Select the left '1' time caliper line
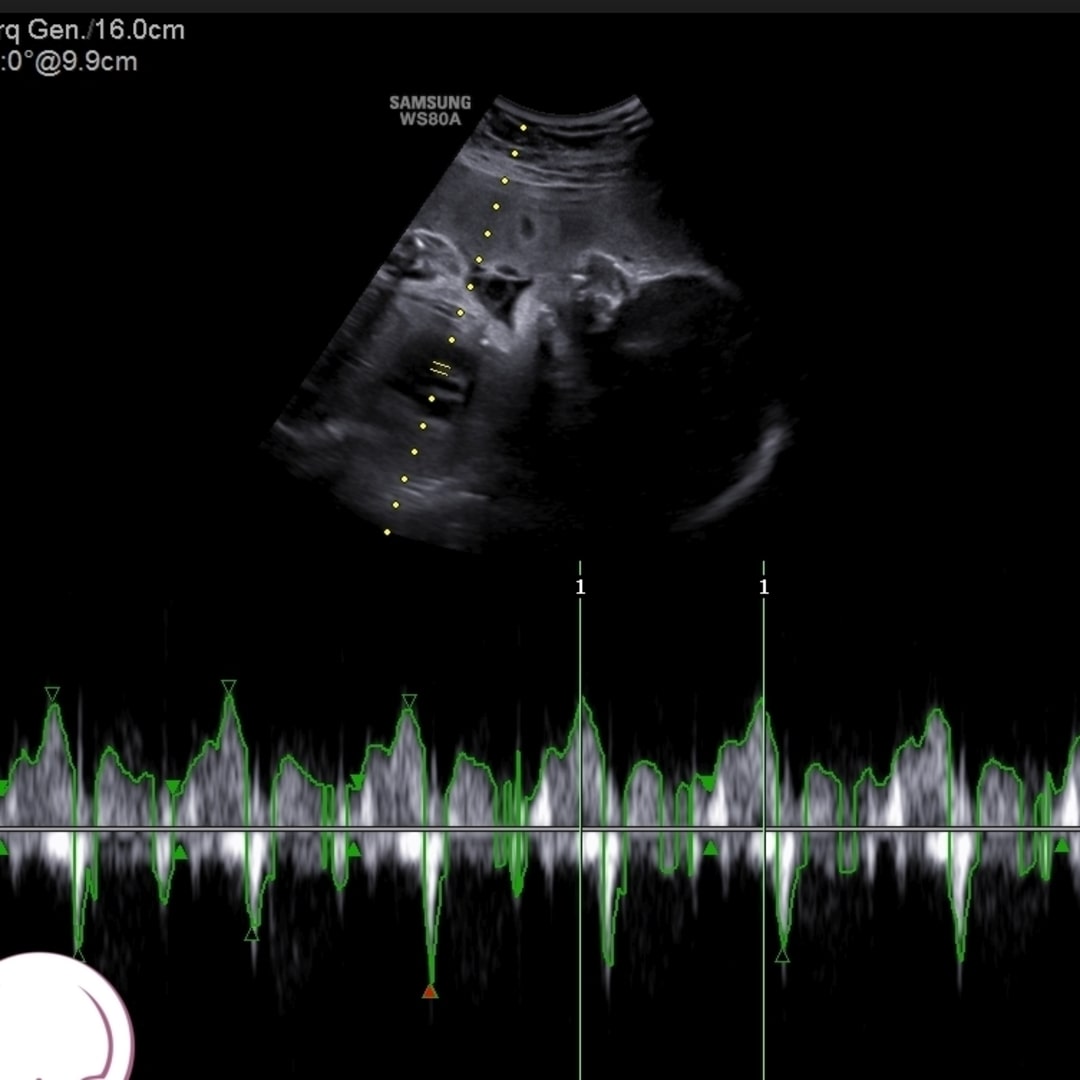 click(x=580, y=820)
